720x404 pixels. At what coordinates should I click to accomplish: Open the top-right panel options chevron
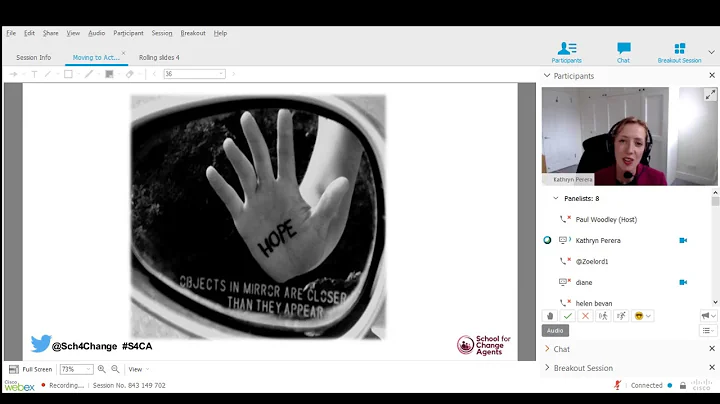(711, 52)
